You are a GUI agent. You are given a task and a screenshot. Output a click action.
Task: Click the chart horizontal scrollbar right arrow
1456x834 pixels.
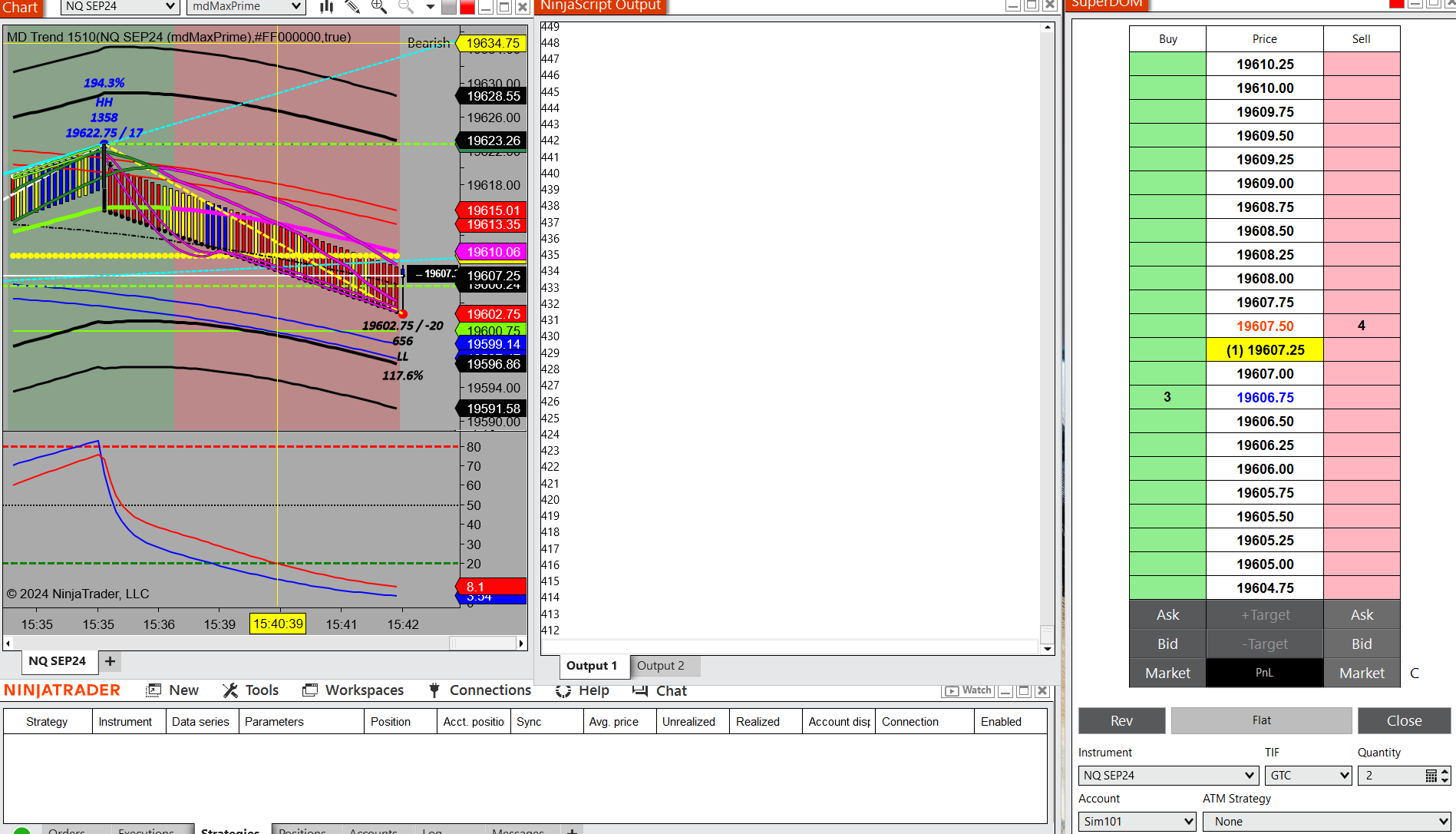click(521, 644)
